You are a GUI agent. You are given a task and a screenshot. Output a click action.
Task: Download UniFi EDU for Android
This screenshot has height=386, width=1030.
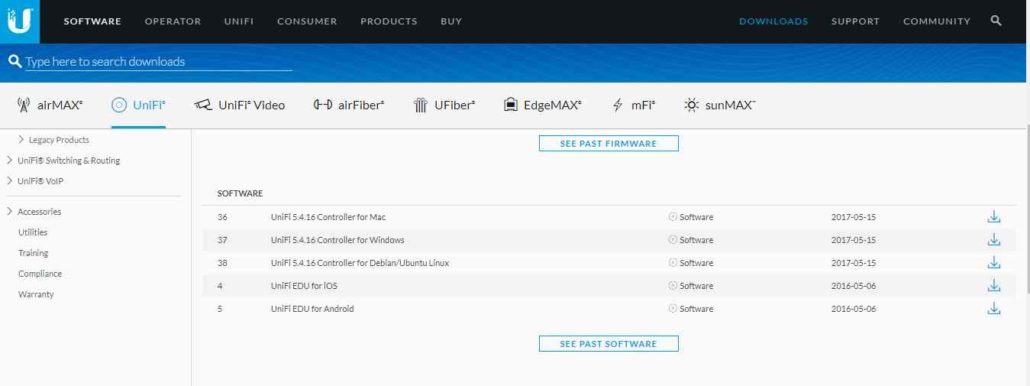click(994, 309)
